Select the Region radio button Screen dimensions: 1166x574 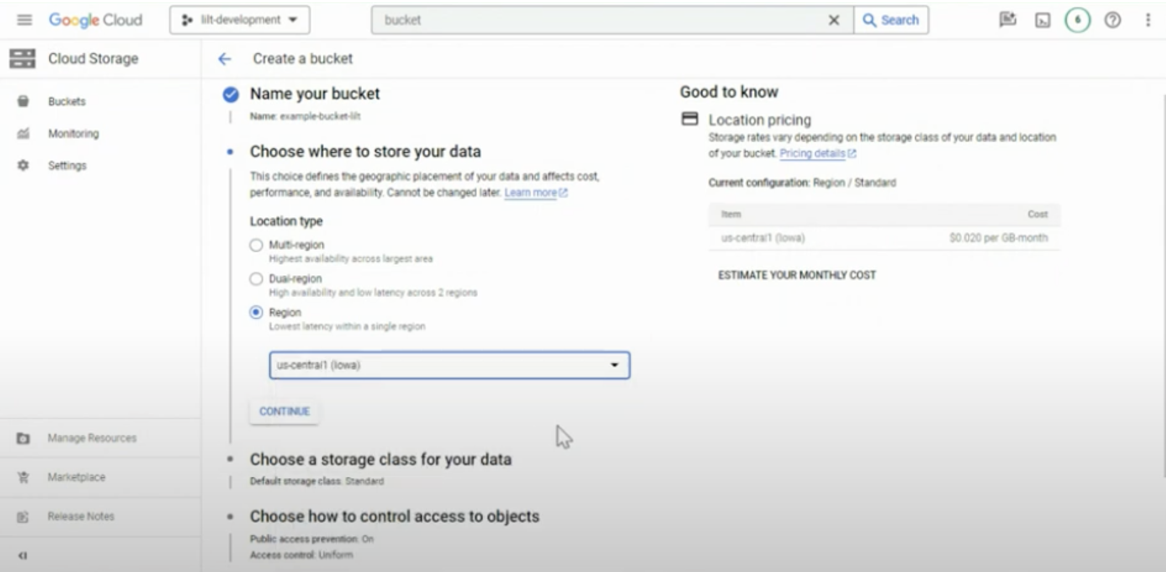[256, 312]
